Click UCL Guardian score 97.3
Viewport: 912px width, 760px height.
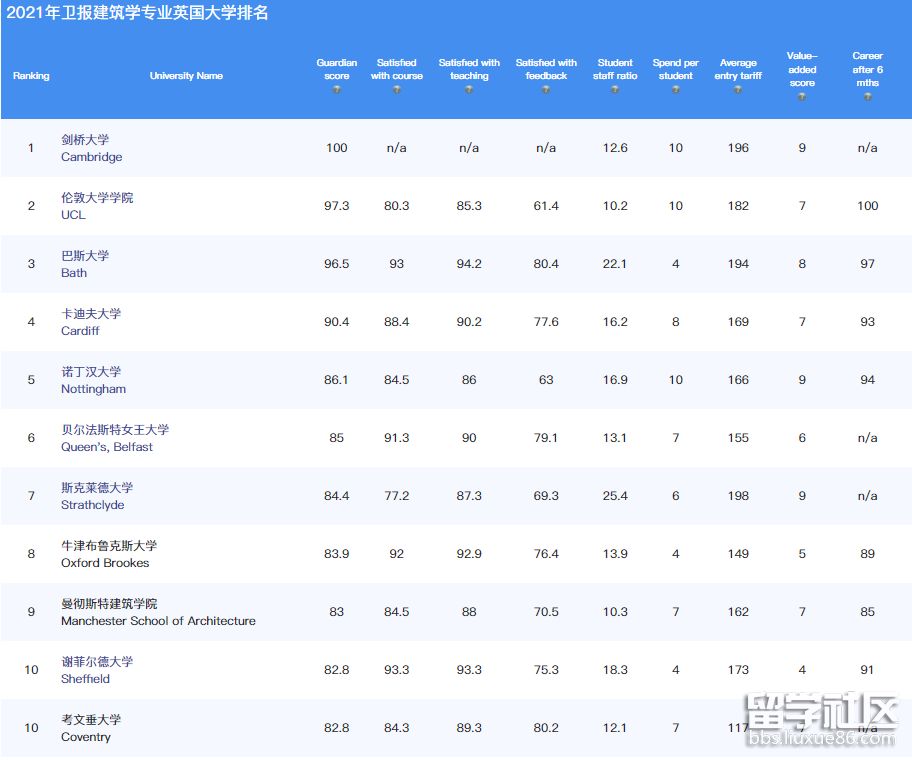336,206
